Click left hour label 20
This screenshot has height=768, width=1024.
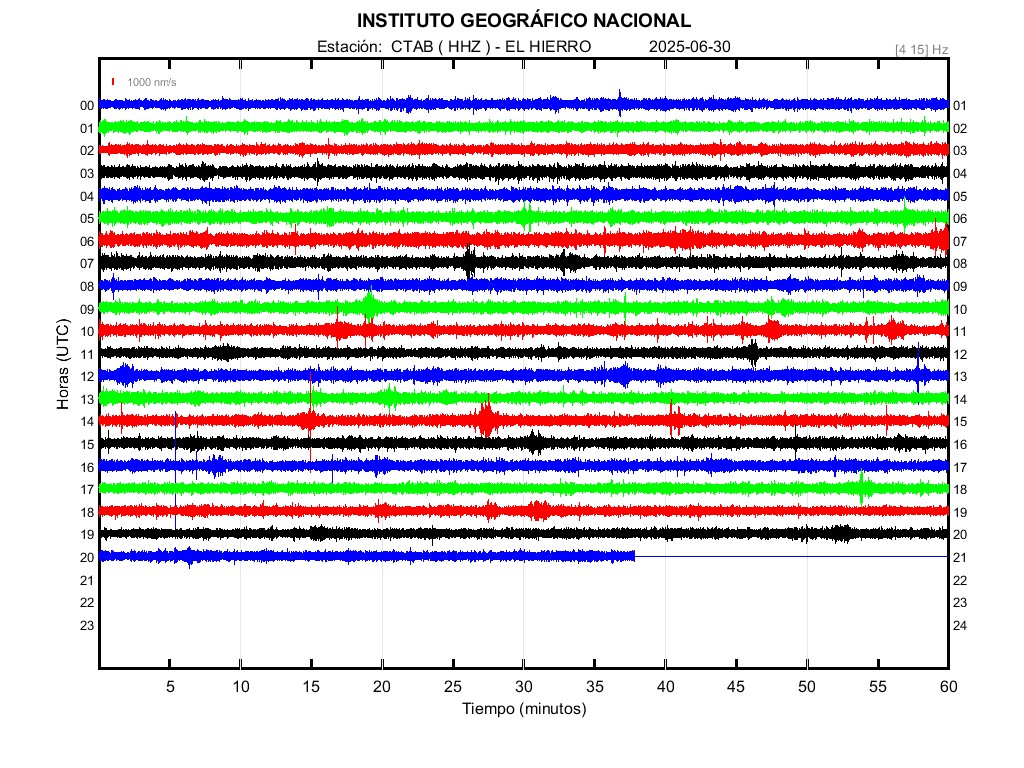[87, 558]
